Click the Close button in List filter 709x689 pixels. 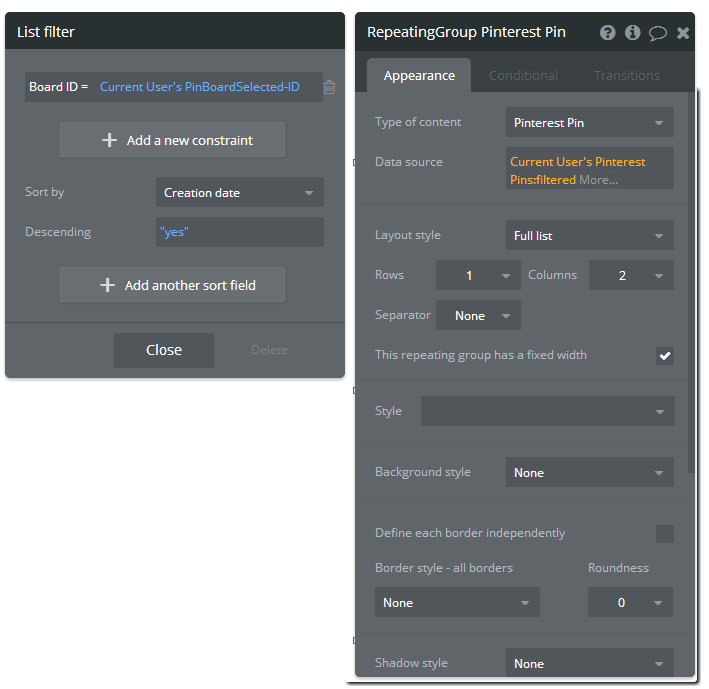pos(164,350)
